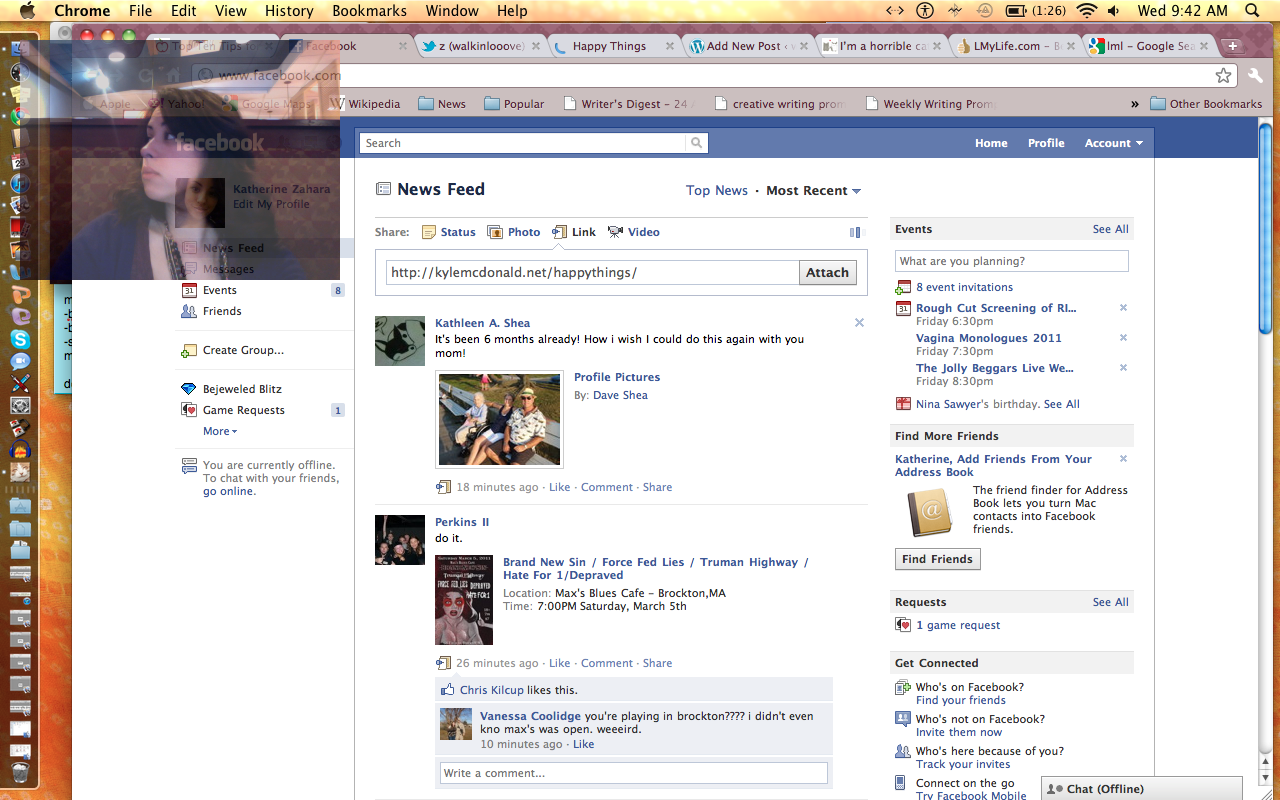Open the Chat (Offline) bar
Viewport: 1280px width, 800px height.
click(x=1141, y=789)
